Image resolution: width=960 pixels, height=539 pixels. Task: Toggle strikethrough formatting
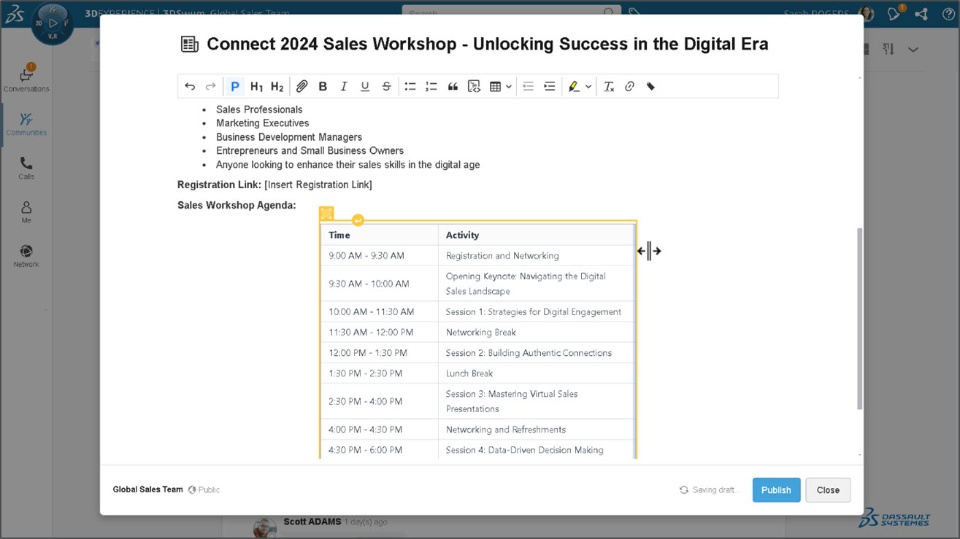coord(387,87)
